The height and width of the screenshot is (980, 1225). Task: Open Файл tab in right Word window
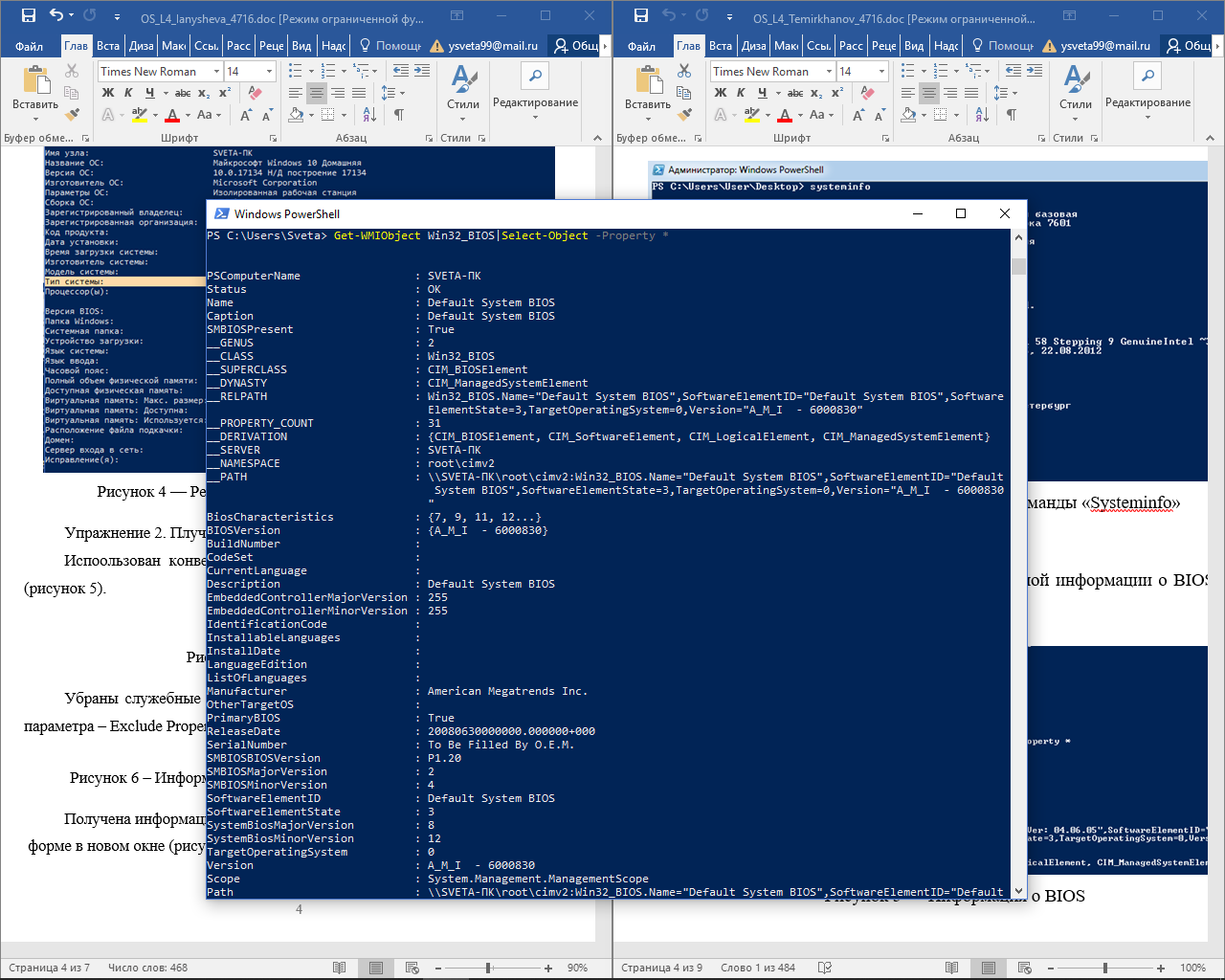tap(641, 45)
